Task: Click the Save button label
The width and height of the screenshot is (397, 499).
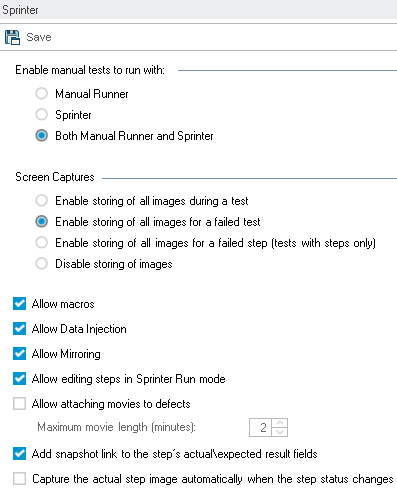Action: pyautogui.click(x=39, y=37)
